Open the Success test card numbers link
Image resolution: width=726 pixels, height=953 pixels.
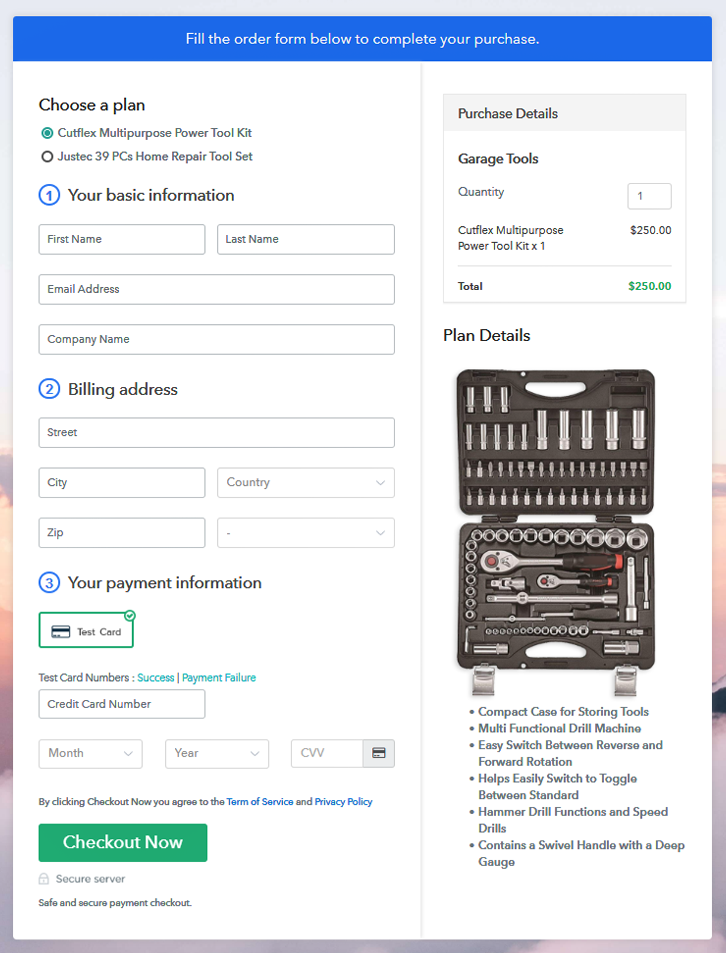tap(156, 678)
